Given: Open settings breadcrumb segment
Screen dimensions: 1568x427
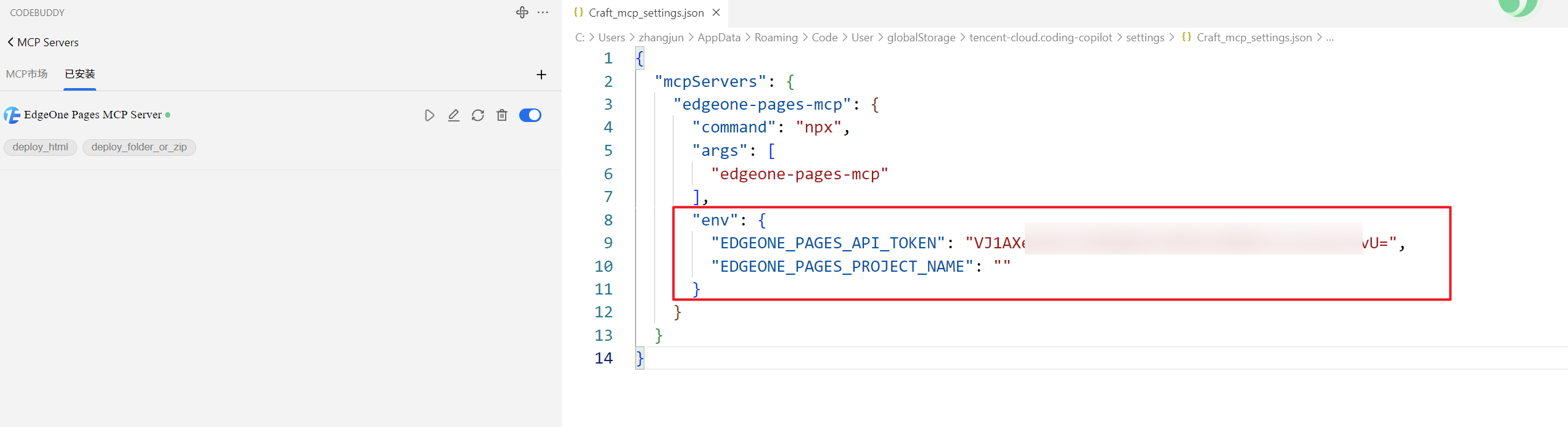Looking at the screenshot, I should tap(1145, 38).
